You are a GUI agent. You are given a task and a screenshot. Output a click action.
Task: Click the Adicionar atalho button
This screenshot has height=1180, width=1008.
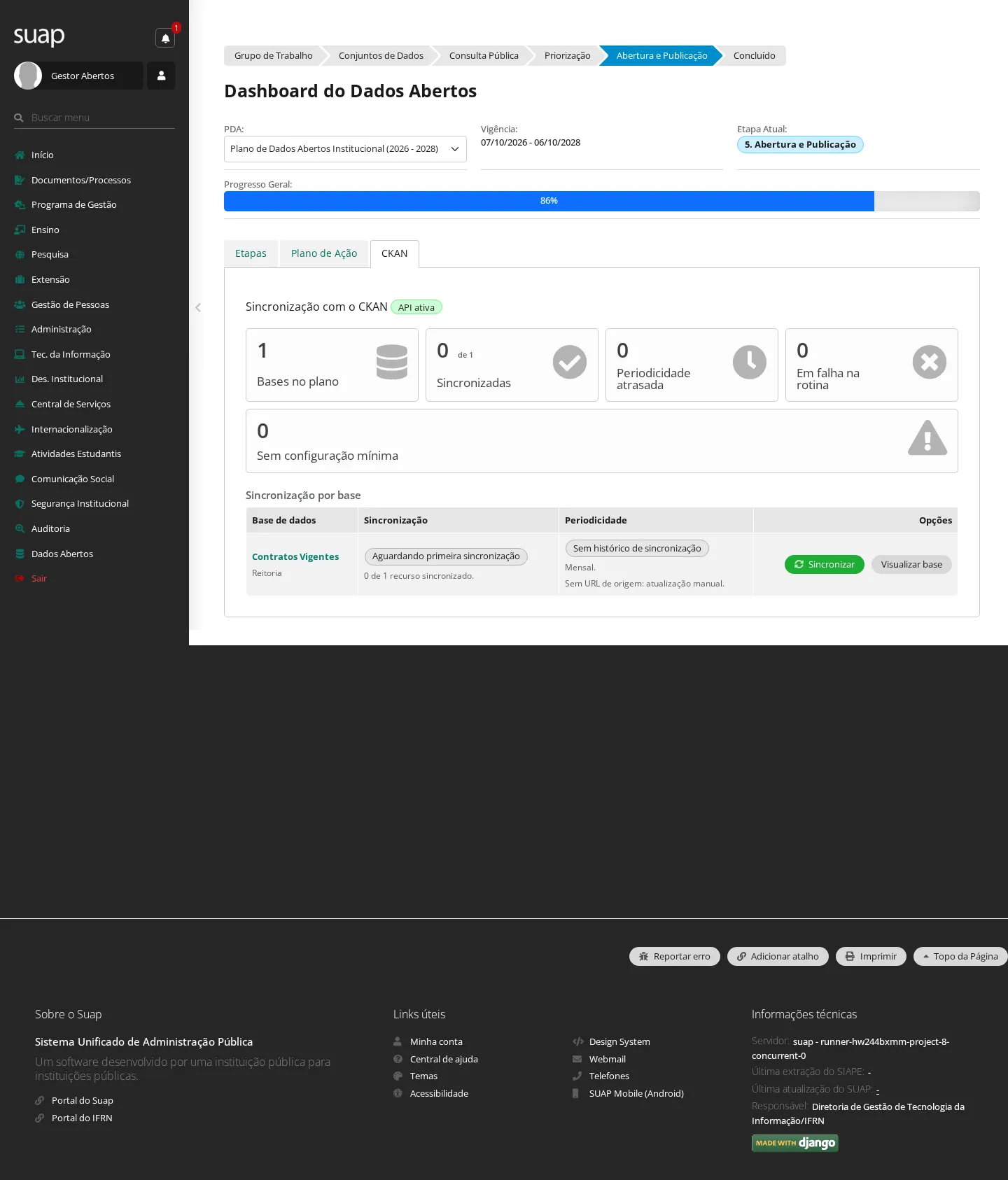pos(778,957)
